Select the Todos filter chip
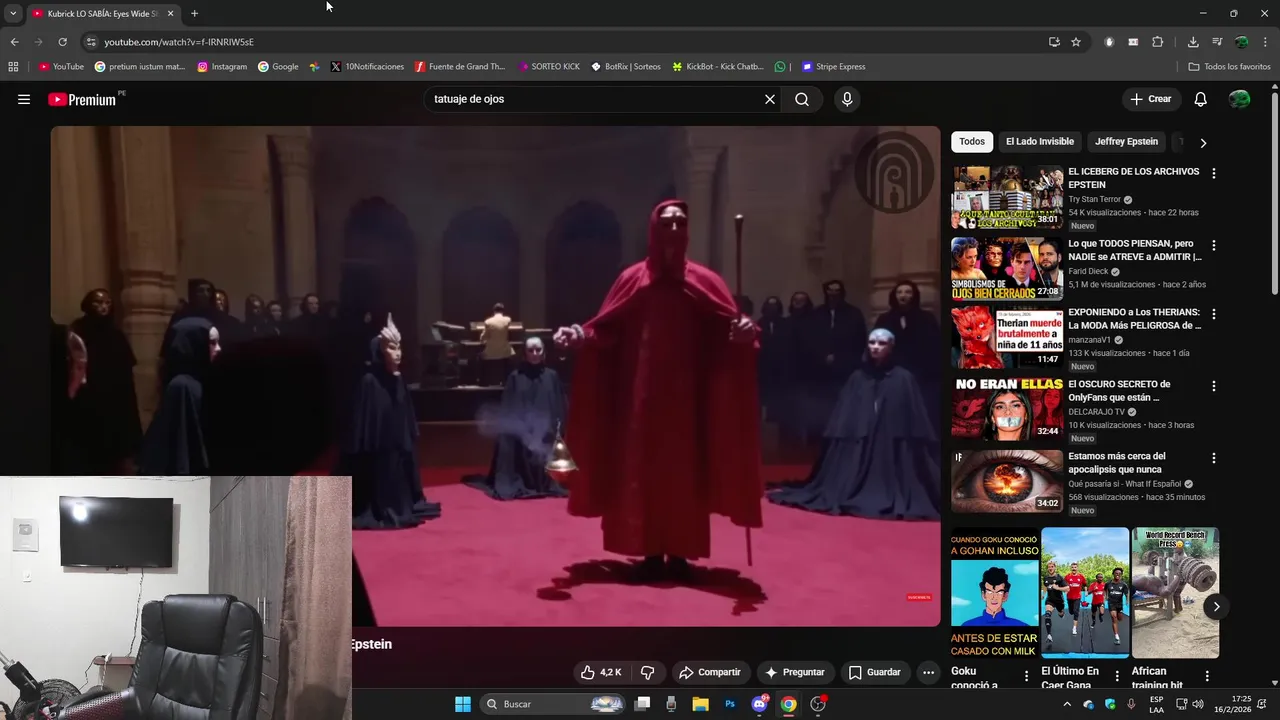This screenshot has width=1280, height=720. (x=972, y=142)
